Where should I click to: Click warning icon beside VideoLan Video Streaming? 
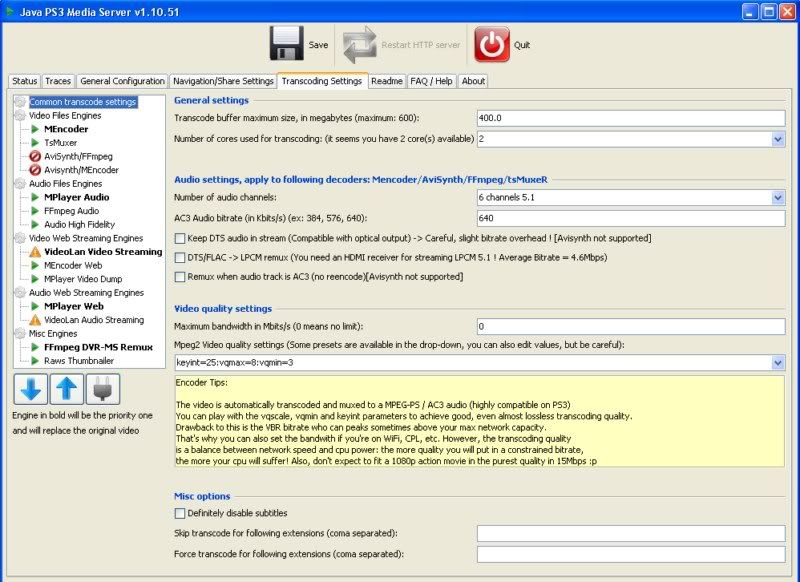click(35, 252)
